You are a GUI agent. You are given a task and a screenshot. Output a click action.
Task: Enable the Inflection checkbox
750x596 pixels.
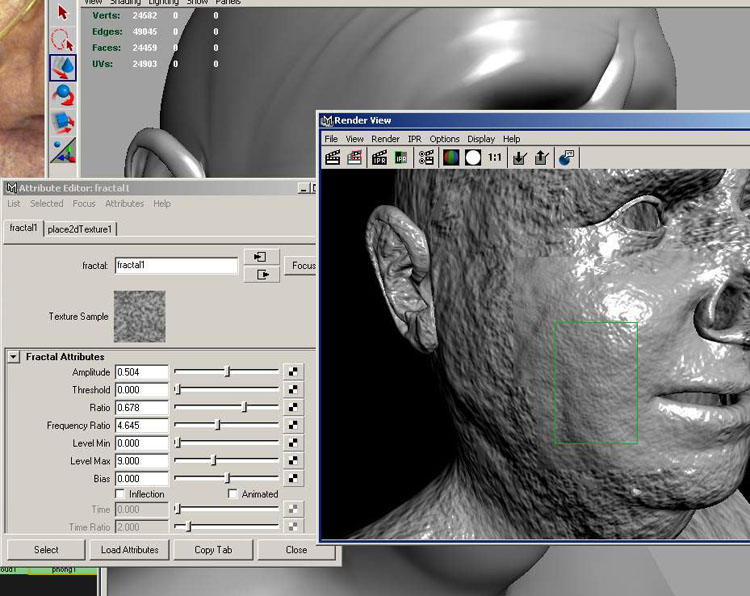[121, 494]
